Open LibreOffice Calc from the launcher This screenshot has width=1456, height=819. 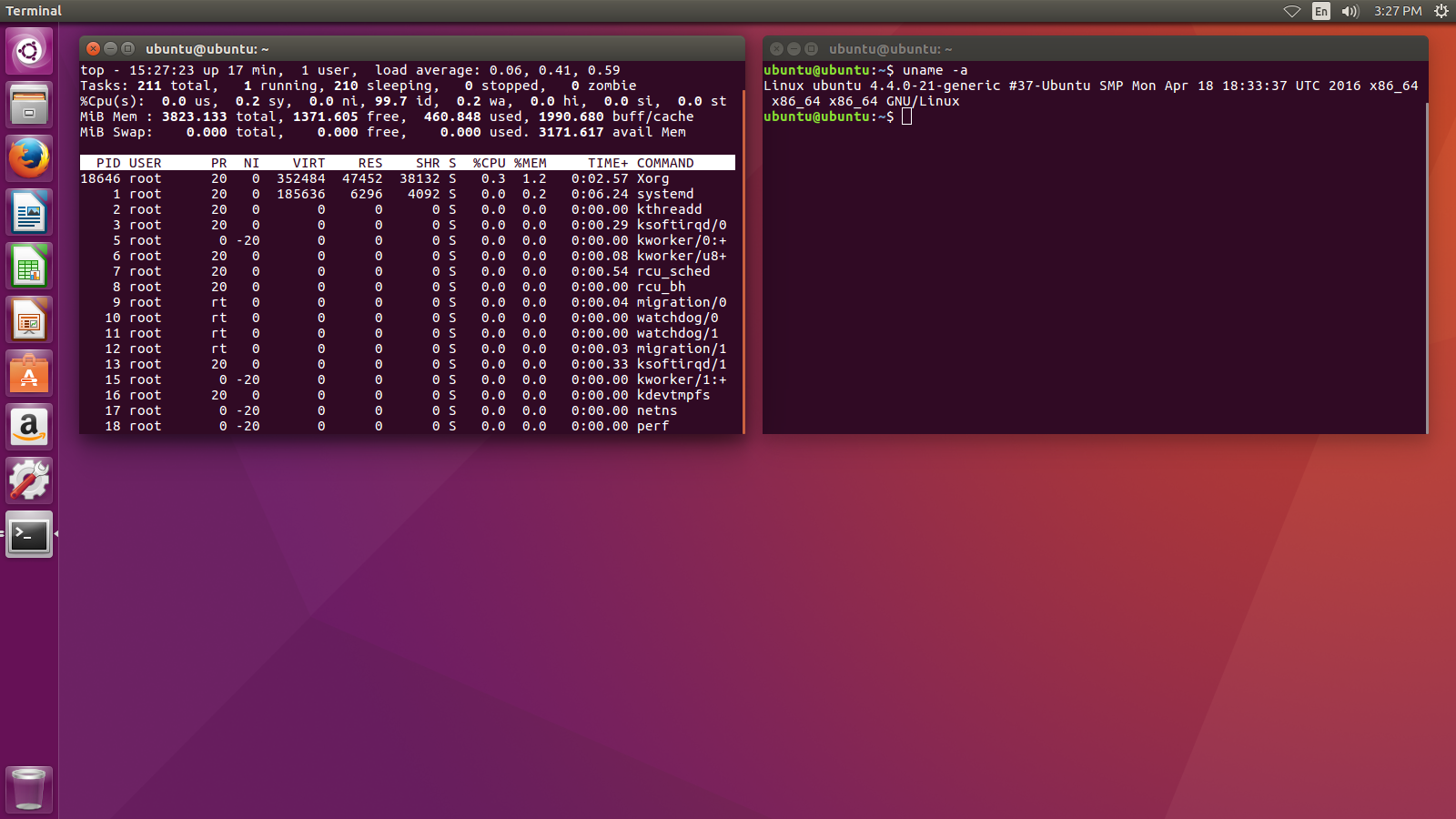tap(29, 266)
